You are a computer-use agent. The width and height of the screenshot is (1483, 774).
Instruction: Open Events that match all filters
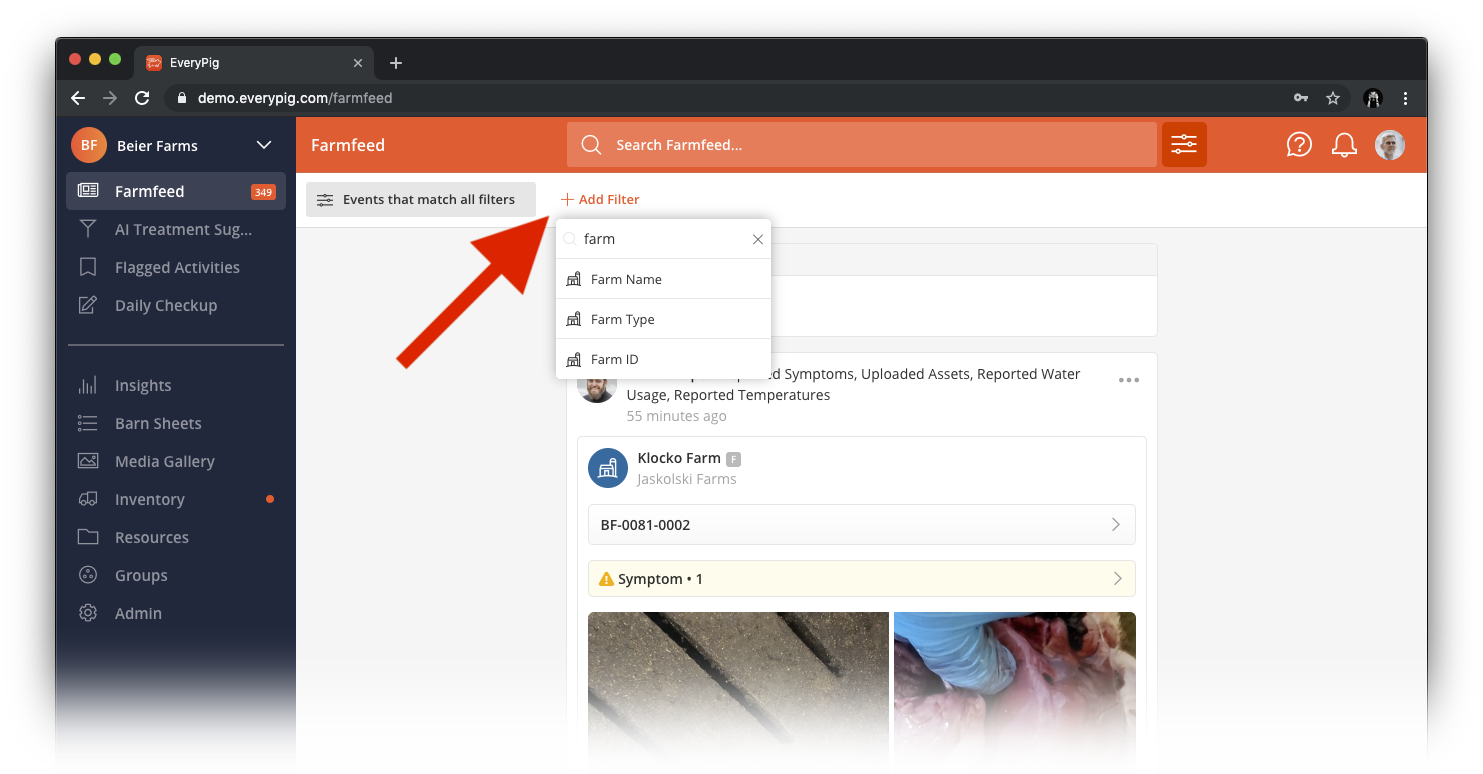pos(421,199)
